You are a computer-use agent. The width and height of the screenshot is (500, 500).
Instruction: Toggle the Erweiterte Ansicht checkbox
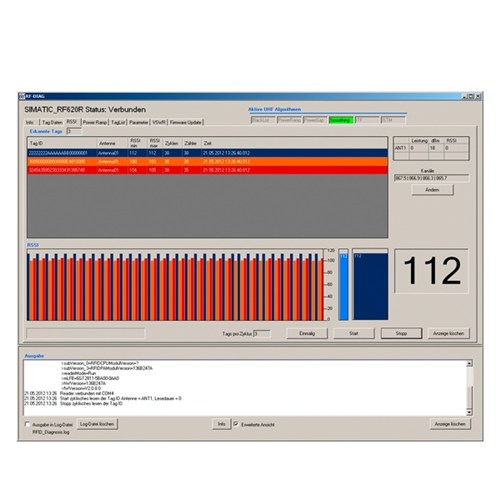pos(236,424)
